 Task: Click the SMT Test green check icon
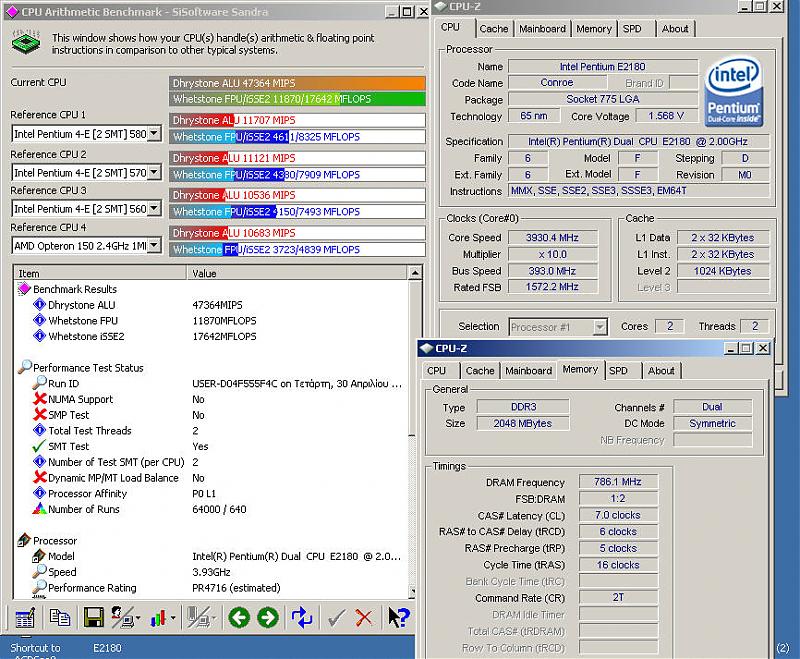39,446
